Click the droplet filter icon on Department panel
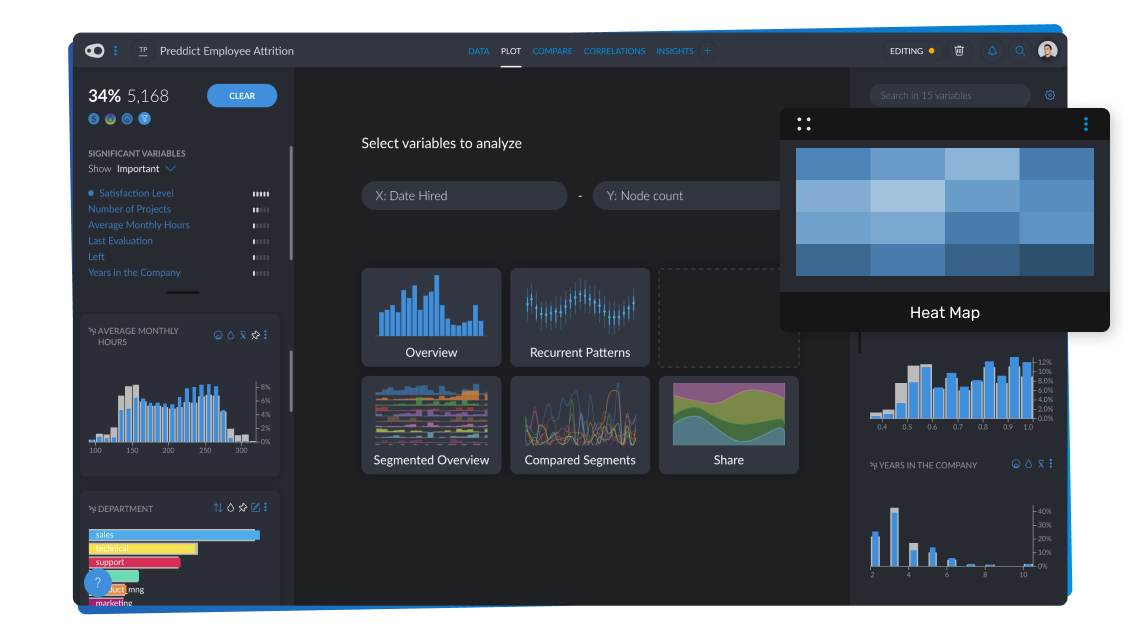This screenshot has width=1142, height=641. 230,507
